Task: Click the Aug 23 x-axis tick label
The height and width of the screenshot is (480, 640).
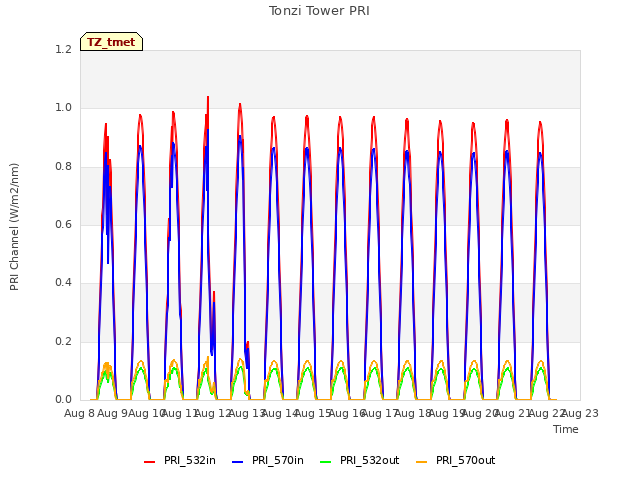Action: pos(580,413)
